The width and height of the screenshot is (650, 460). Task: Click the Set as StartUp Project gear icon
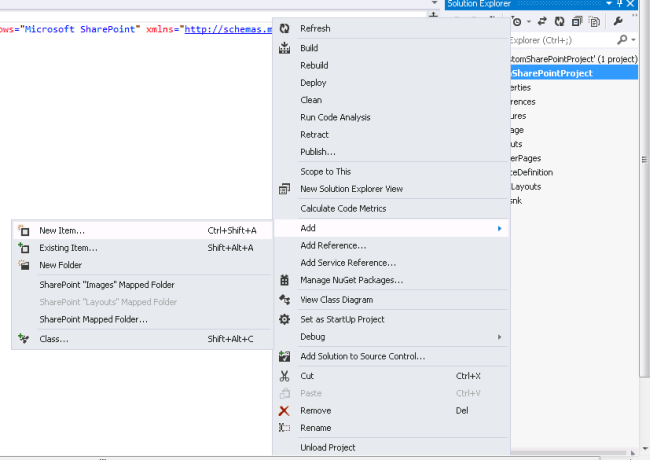tap(285, 319)
